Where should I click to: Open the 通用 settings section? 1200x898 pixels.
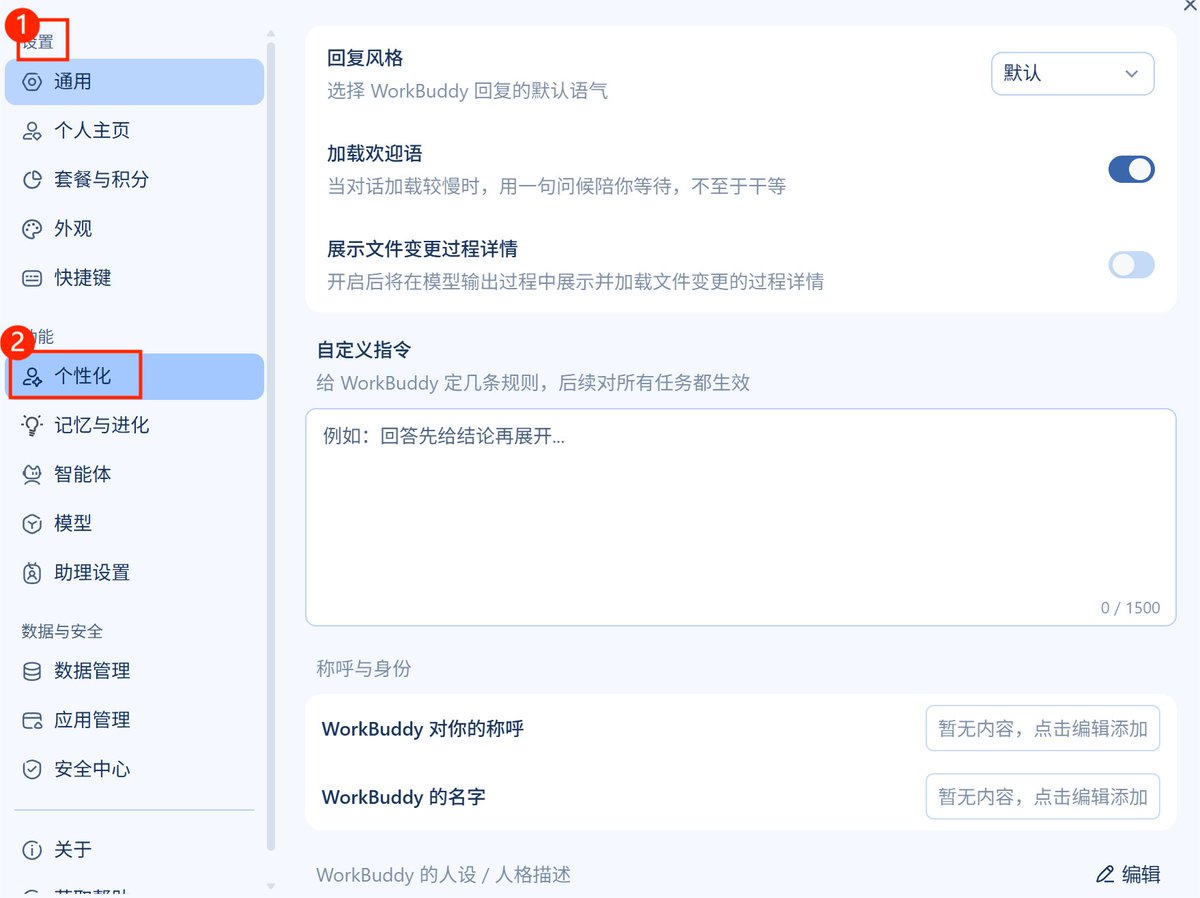pos(134,82)
